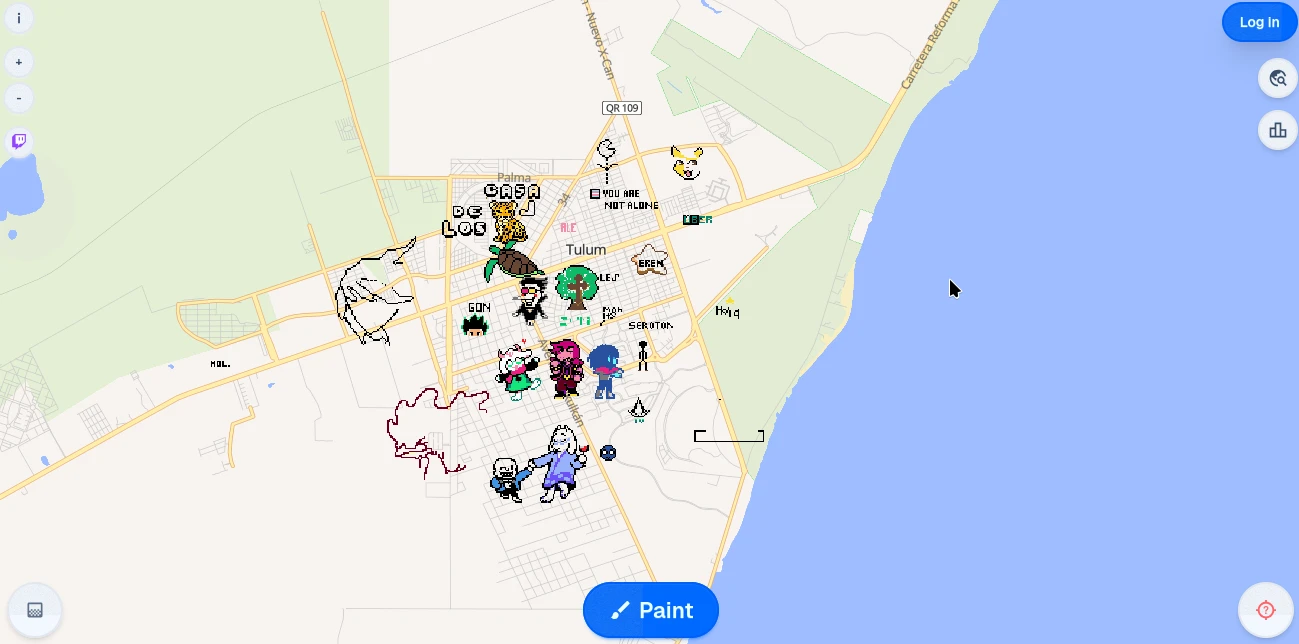
Task: Open the Twitch icon link
Action: click(x=19, y=141)
